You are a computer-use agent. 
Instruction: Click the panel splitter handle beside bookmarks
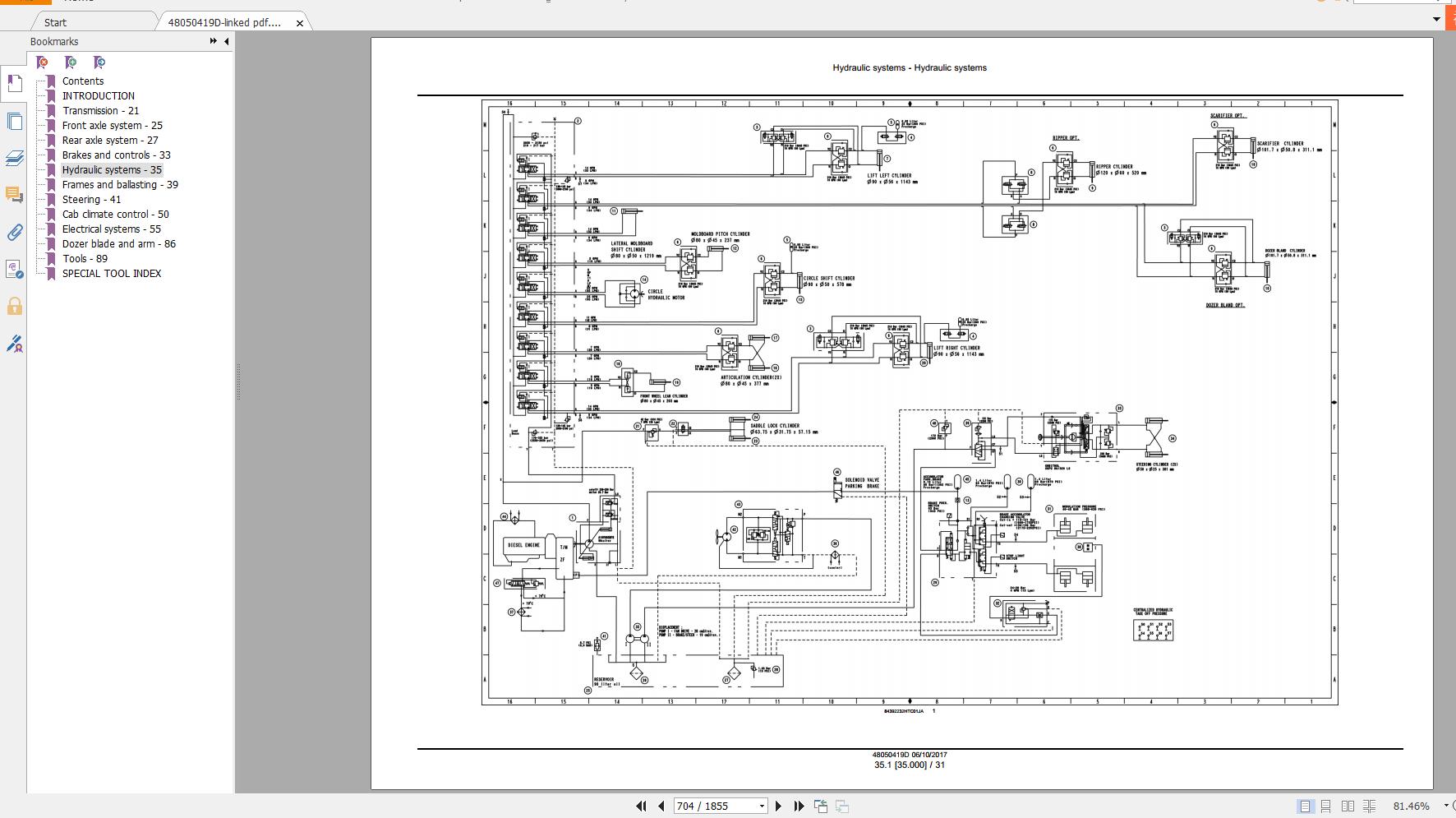tap(238, 381)
